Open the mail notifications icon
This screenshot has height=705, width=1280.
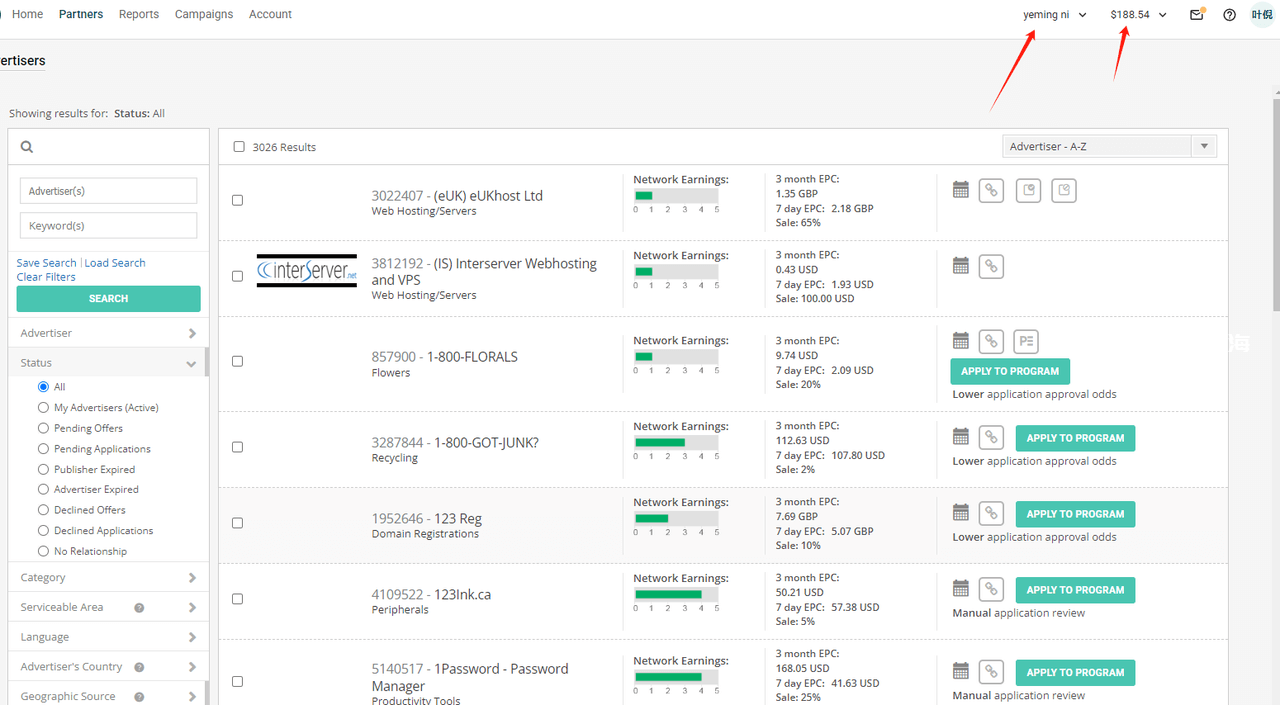(1197, 14)
